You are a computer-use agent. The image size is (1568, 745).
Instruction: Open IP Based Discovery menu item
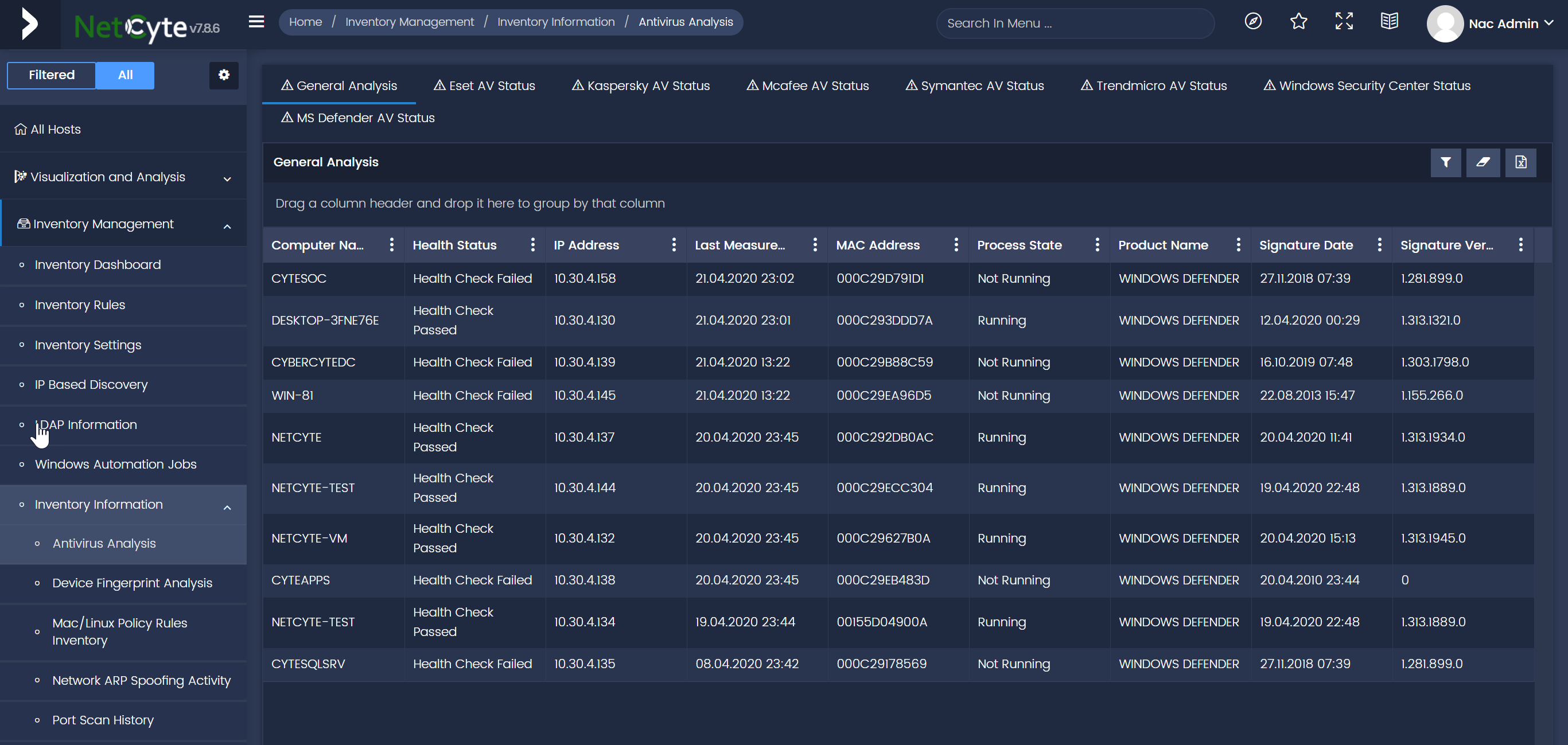(123, 385)
